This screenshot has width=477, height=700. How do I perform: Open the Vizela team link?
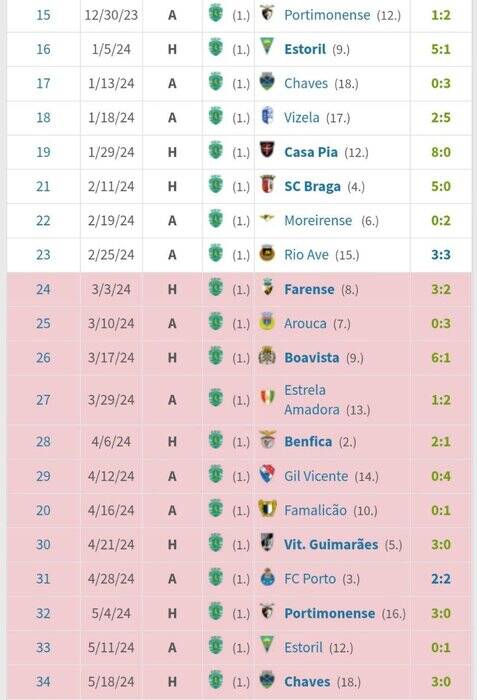coord(302,118)
